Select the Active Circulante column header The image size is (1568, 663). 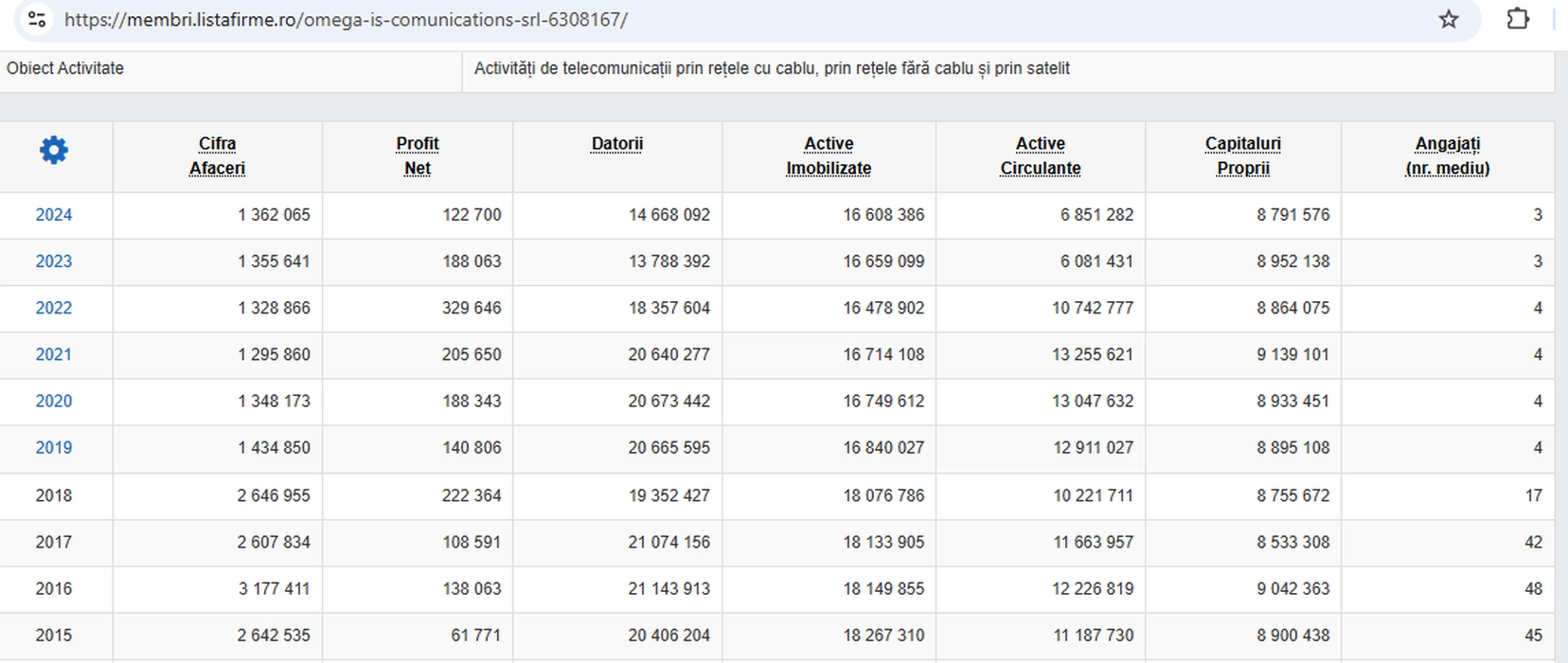tap(1041, 156)
